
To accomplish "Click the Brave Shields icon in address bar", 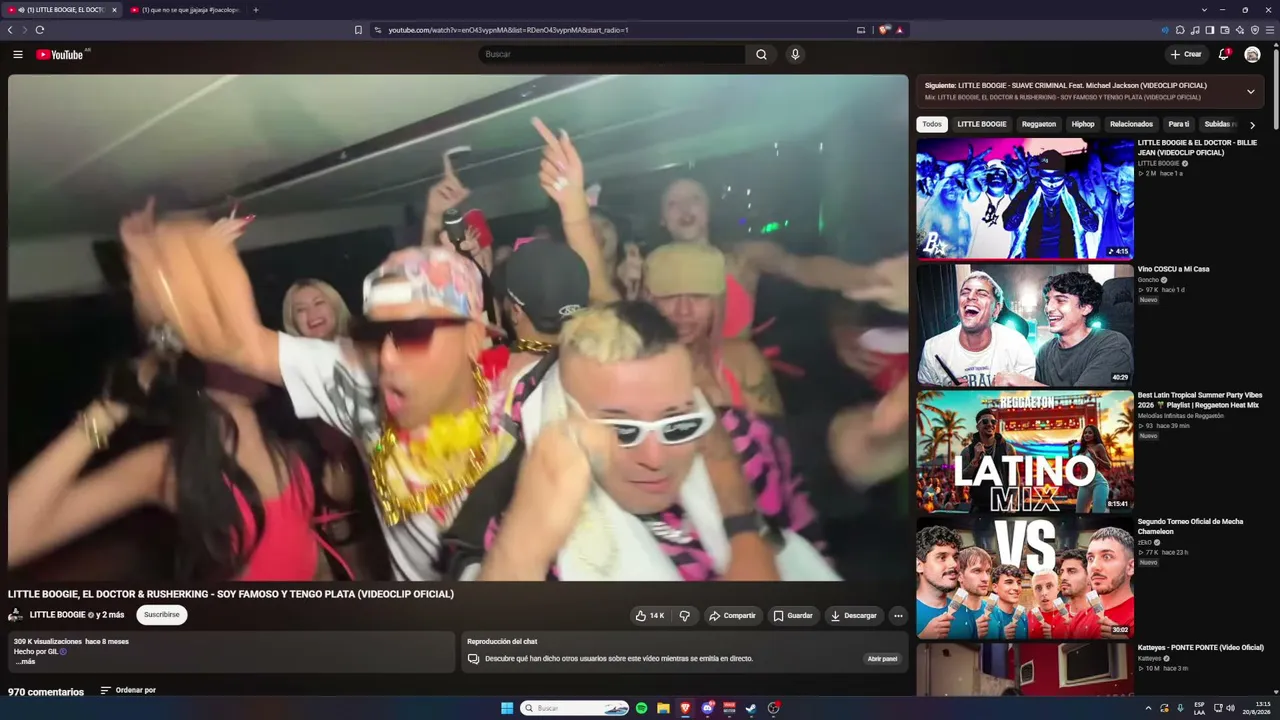I will click(x=884, y=30).
